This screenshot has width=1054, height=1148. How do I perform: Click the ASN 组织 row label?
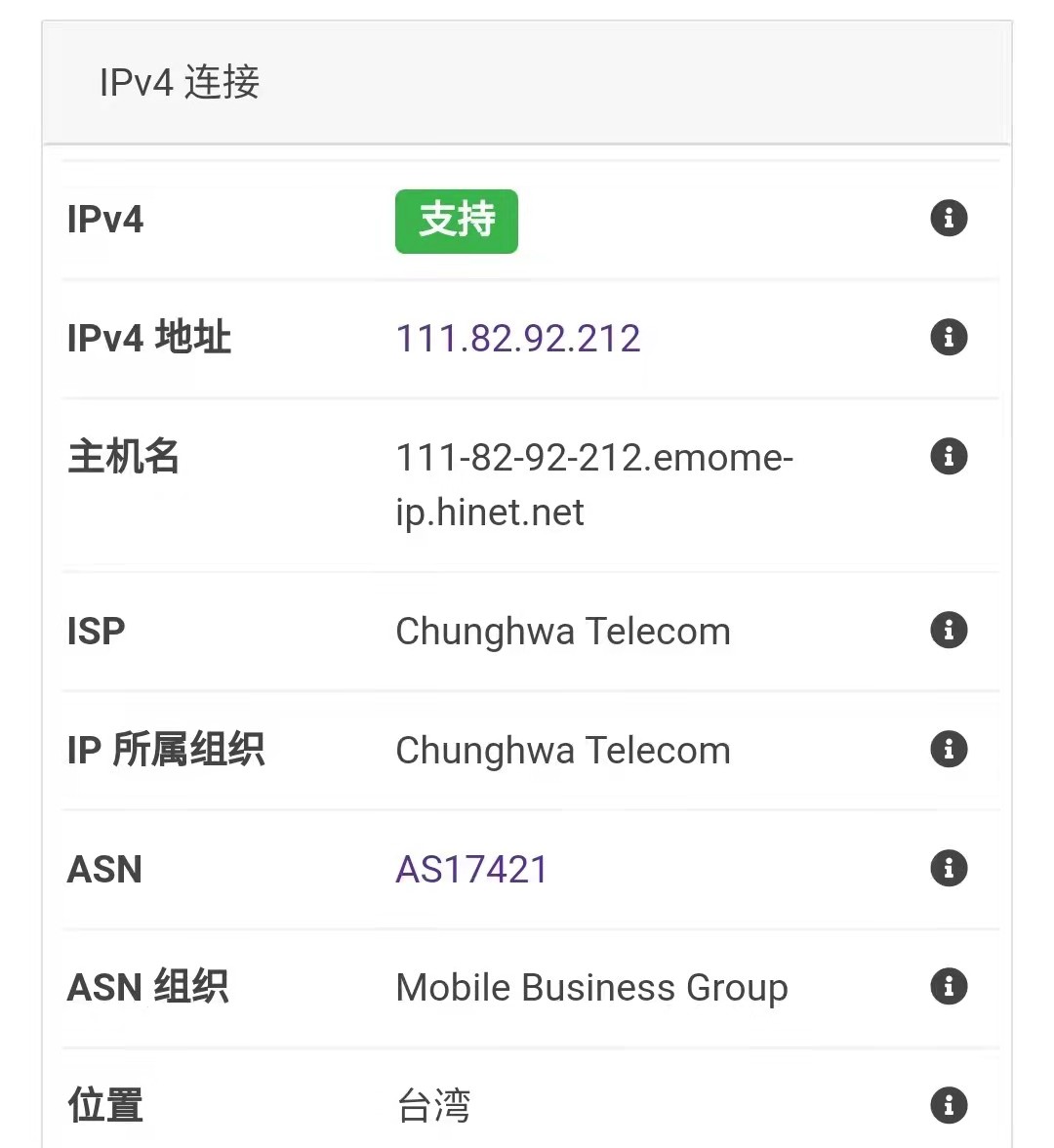[148, 988]
